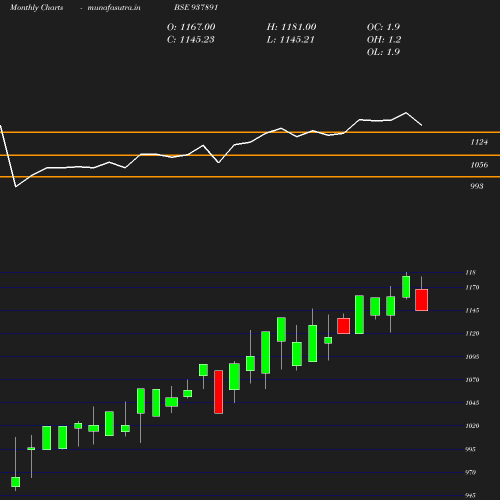
Task: Click the 1070 price axis label
Action: (x=472, y=380)
